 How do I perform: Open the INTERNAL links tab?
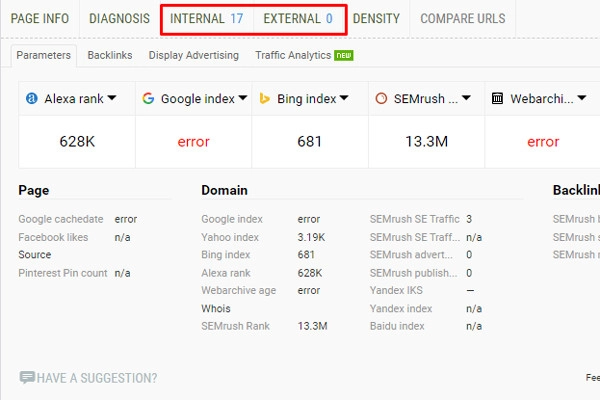206,18
